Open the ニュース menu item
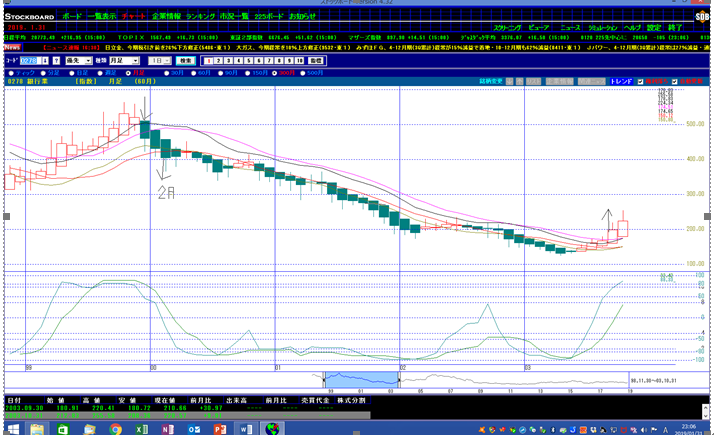Screen dimensions: 714x435 pyautogui.click(x=570, y=28)
